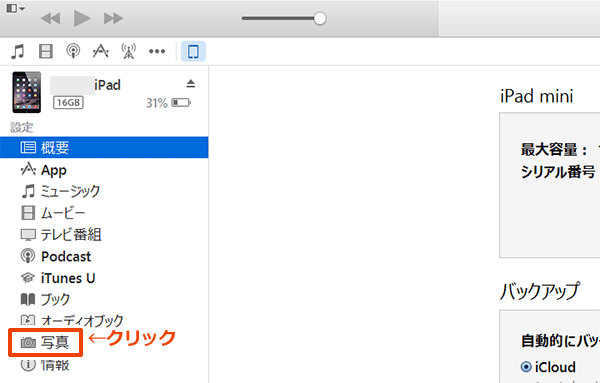Viewport: 600px width, 383px height.
Task: Open the Podcasts library icon in toolbar
Action: pyautogui.click(x=73, y=51)
